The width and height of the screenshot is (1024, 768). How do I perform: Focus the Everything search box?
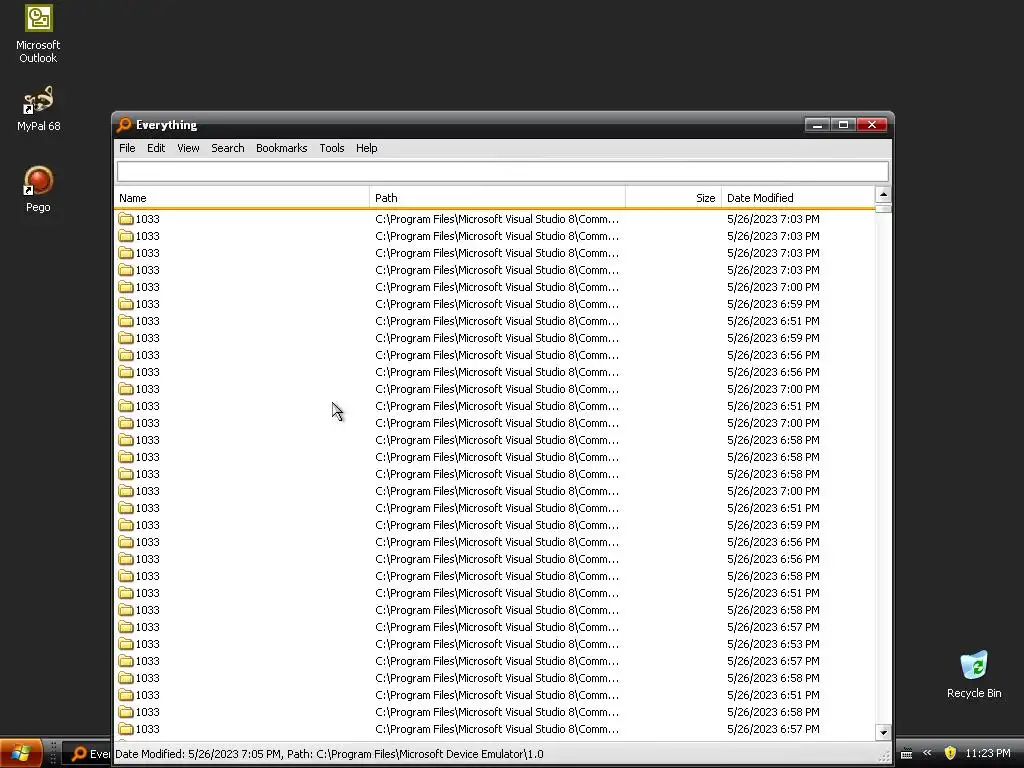click(502, 172)
